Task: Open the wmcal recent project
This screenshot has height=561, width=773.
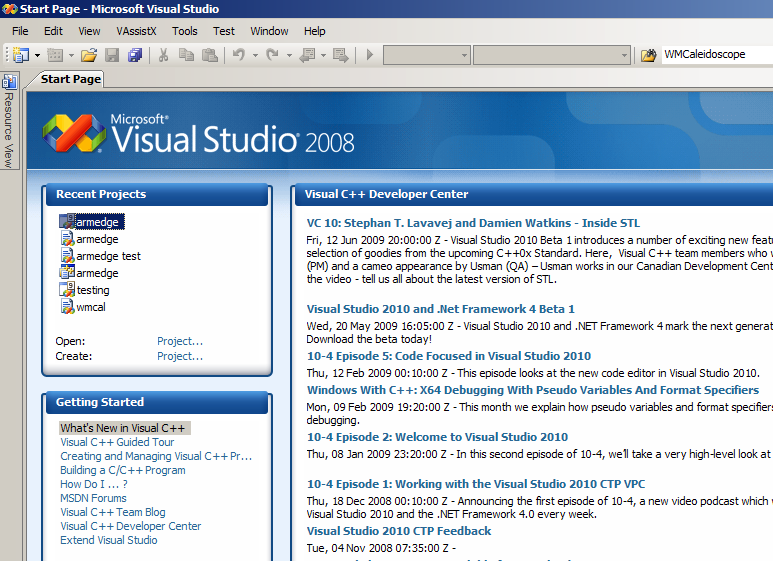Action: (x=91, y=307)
